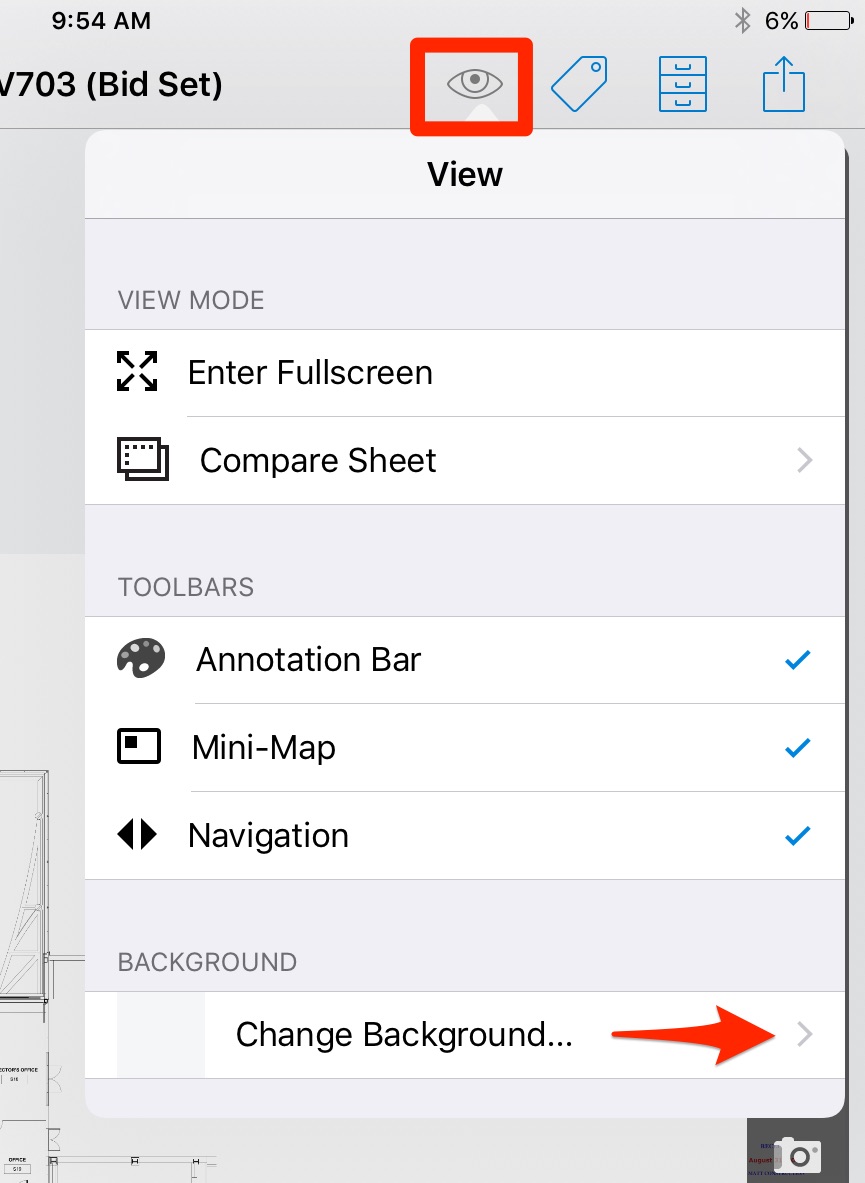Open Change Background options
The height and width of the screenshot is (1183, 865).
tap(404, 1034)
